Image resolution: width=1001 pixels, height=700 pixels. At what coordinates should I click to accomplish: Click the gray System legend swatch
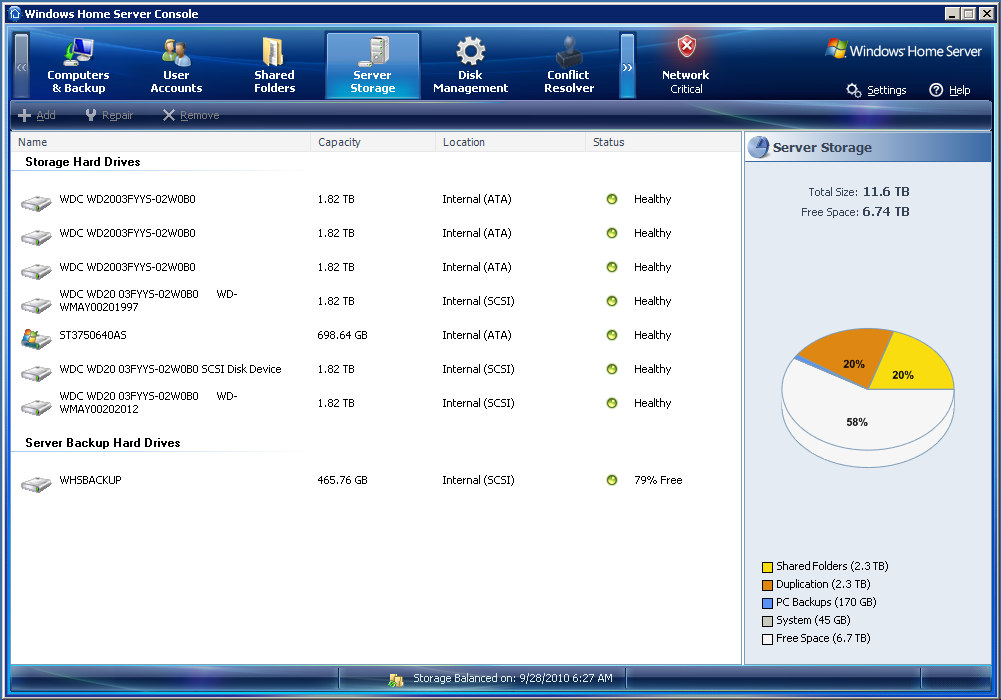coord(767,621)
